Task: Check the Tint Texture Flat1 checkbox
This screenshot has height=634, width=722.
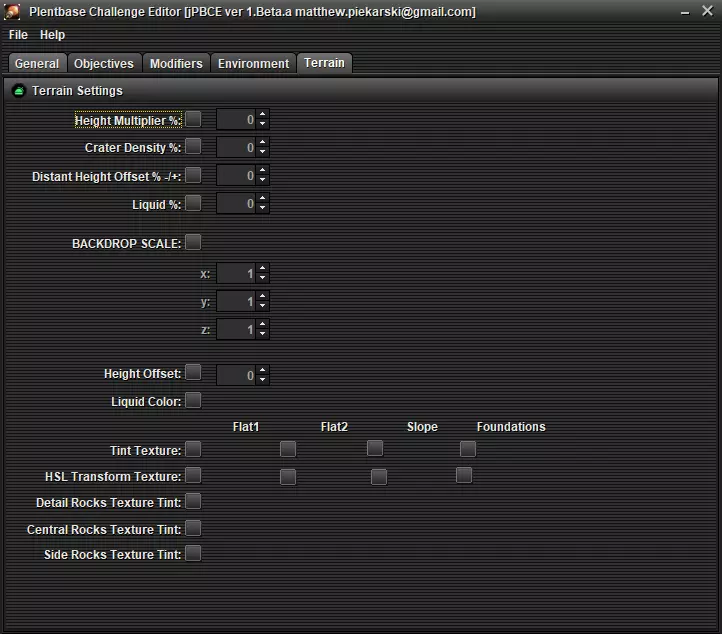Action: pyautogui.click(x=193, y=449)
